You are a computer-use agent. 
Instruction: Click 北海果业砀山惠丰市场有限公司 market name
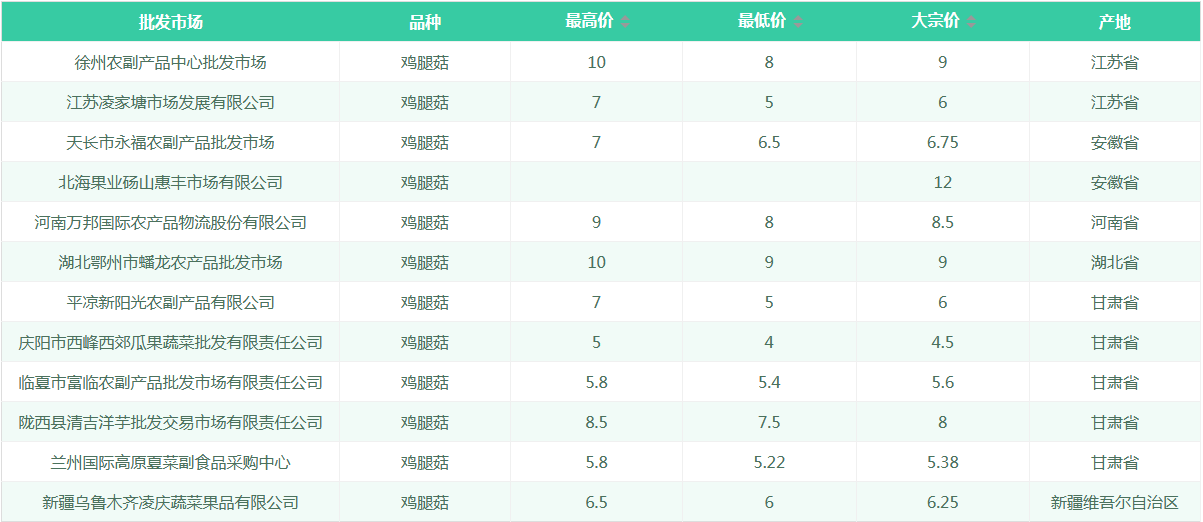coord(171,182)
